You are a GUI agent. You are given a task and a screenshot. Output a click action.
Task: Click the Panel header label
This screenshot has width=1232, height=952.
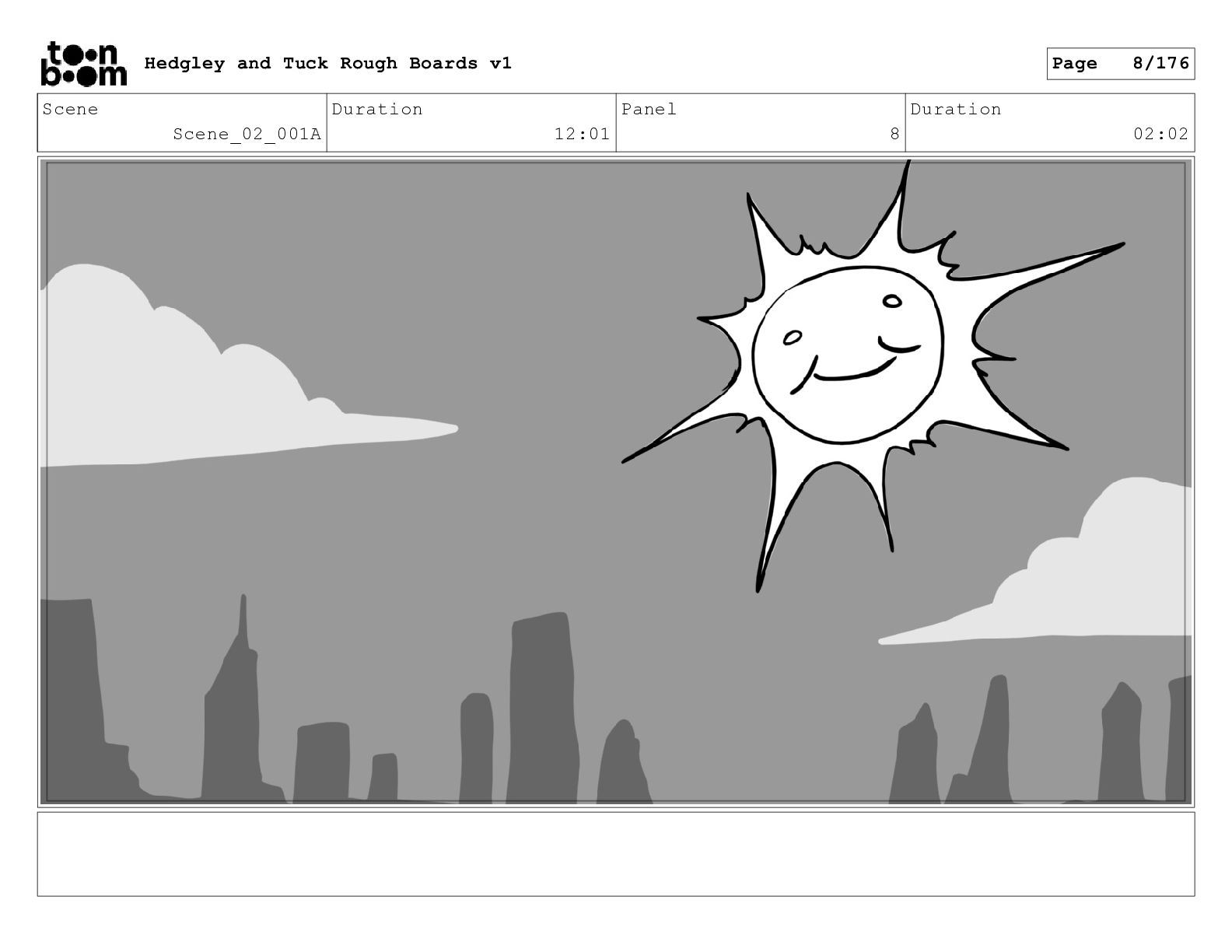click(649, 109)
